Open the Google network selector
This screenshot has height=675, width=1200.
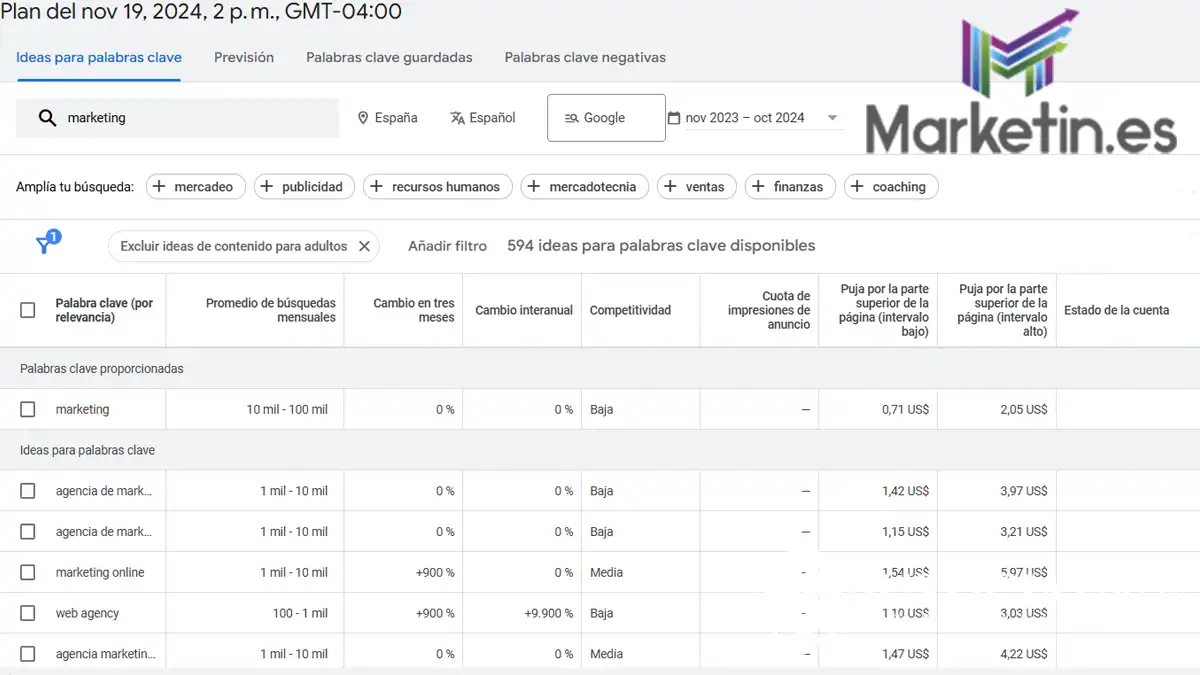coord(605,117)
